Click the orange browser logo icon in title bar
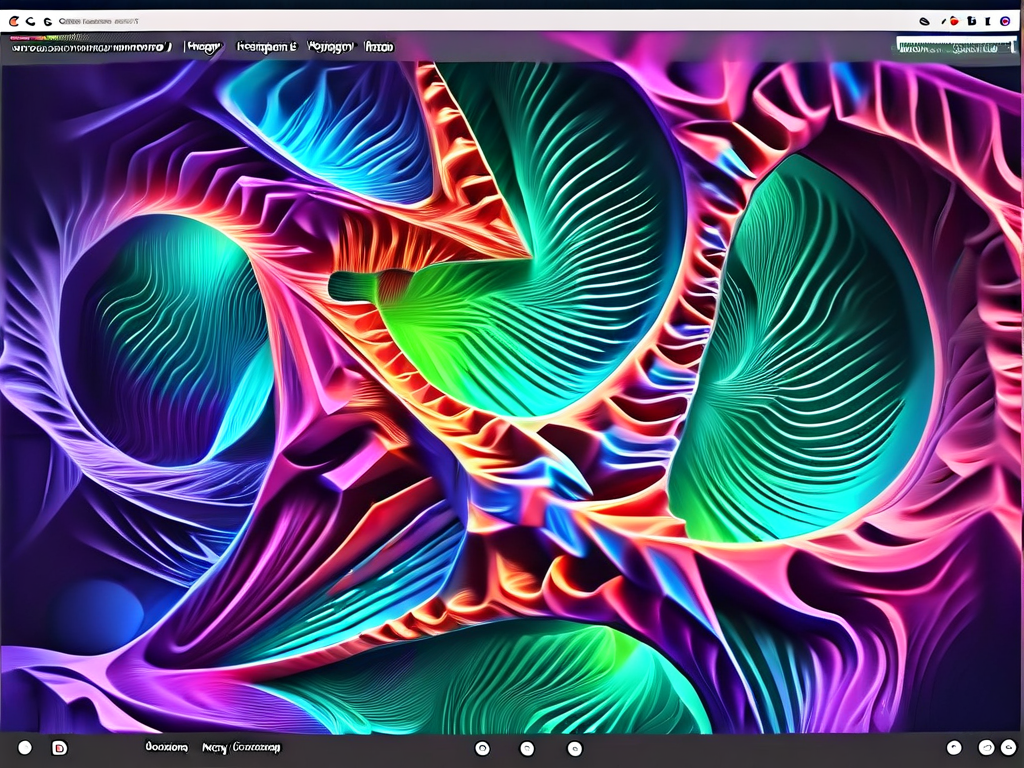This screenshot has height=768, width=1024. coord(13,20)
